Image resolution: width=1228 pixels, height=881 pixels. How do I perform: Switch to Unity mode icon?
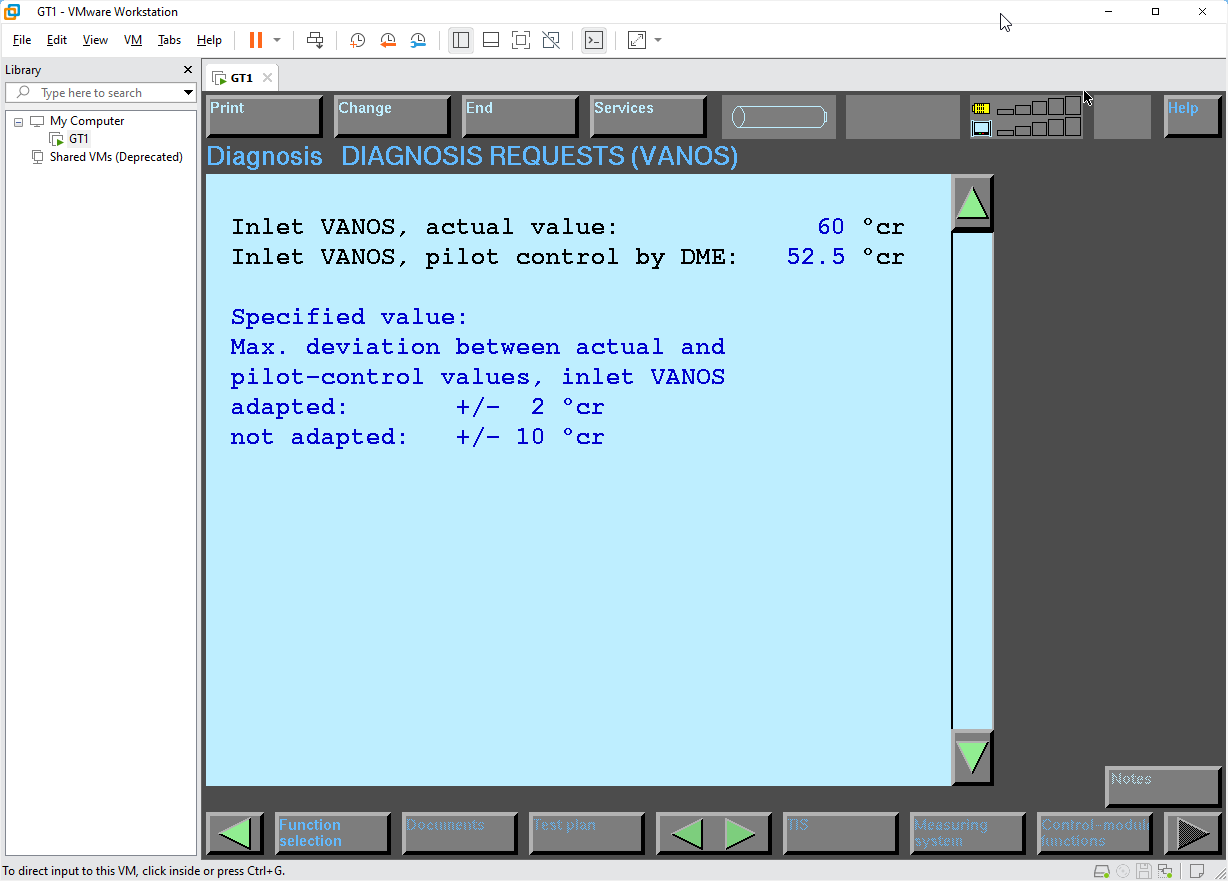tap(551, 40)
